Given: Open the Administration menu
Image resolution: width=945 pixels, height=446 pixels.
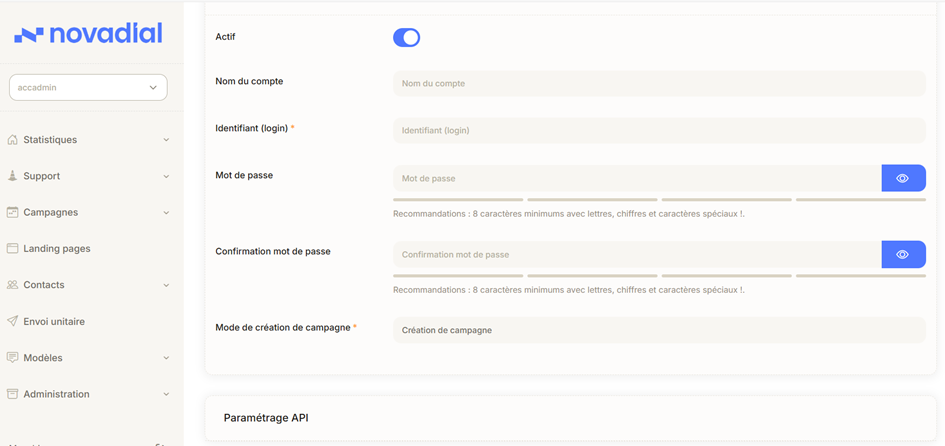Looking at the screenshot, I should (56, 394).
